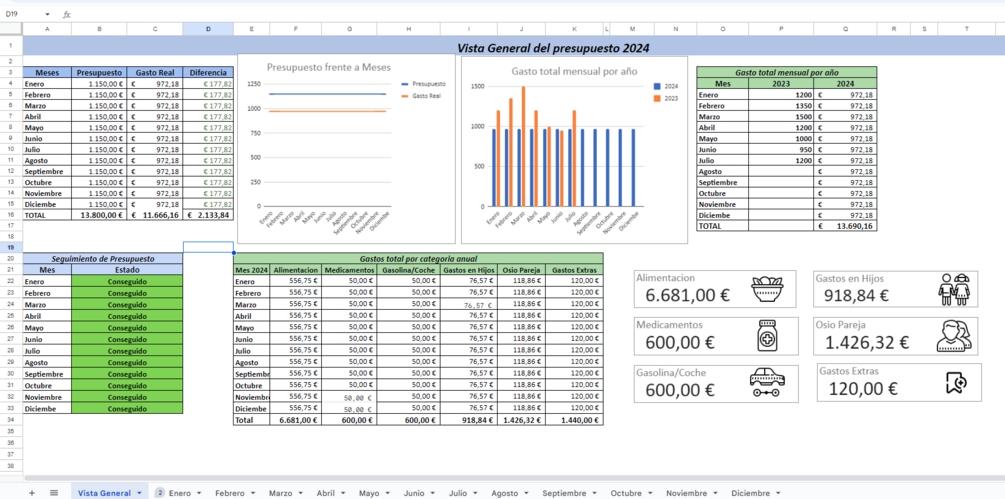Click orange Gasto Real legend swatch
The height and width of the screenshot is (499, 1005).
point(404,95)
